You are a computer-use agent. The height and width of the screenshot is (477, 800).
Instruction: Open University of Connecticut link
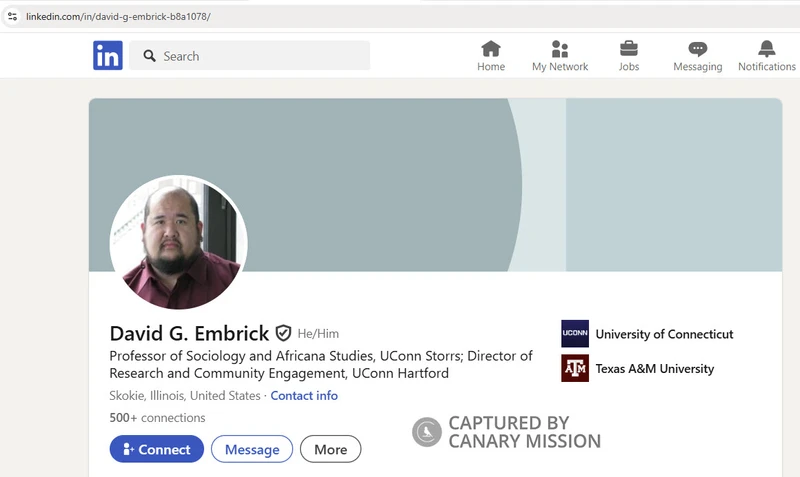click(x=664, y=334)
